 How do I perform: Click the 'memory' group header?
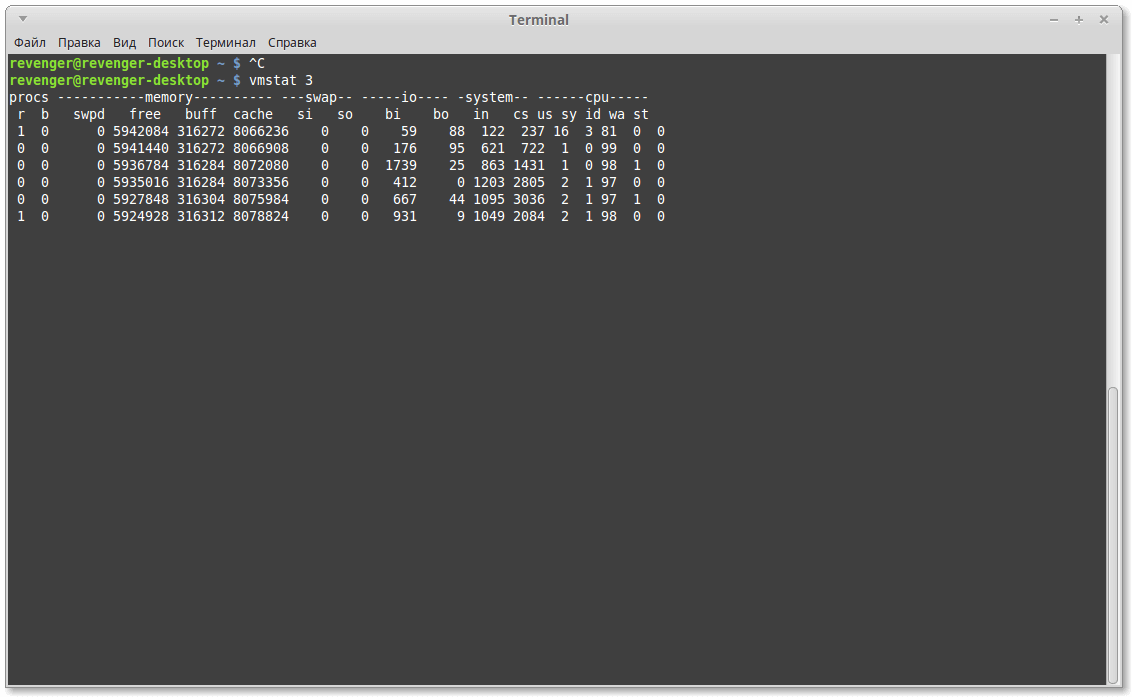click(169, 98)
